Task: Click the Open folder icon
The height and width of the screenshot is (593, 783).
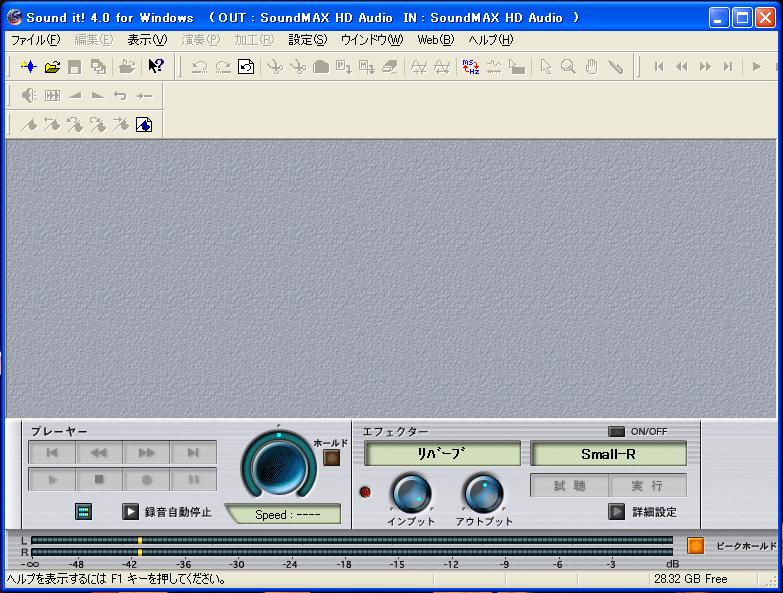Action: (52, 66)
